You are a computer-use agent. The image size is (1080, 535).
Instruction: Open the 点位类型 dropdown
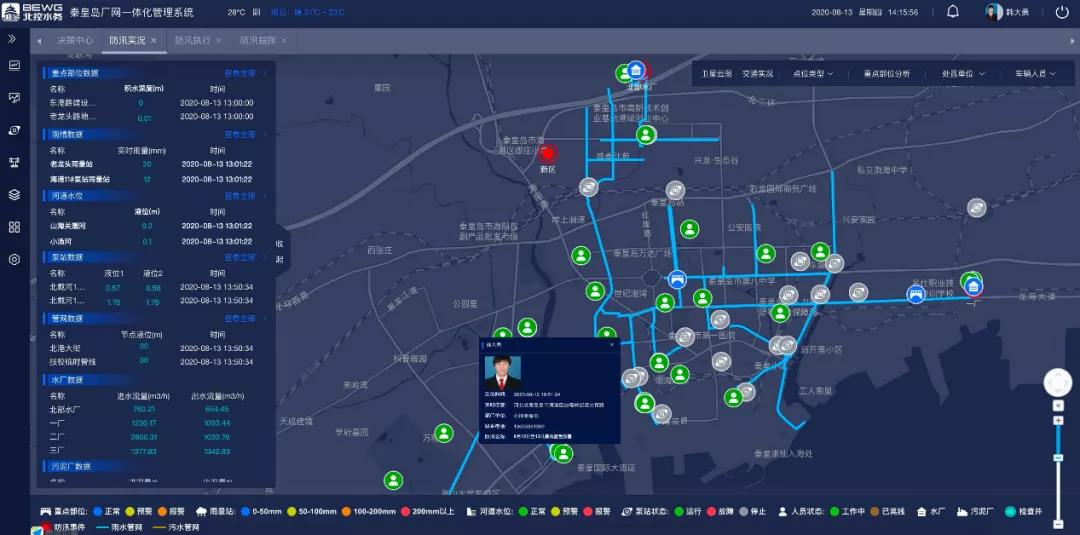tap(812, 74)
